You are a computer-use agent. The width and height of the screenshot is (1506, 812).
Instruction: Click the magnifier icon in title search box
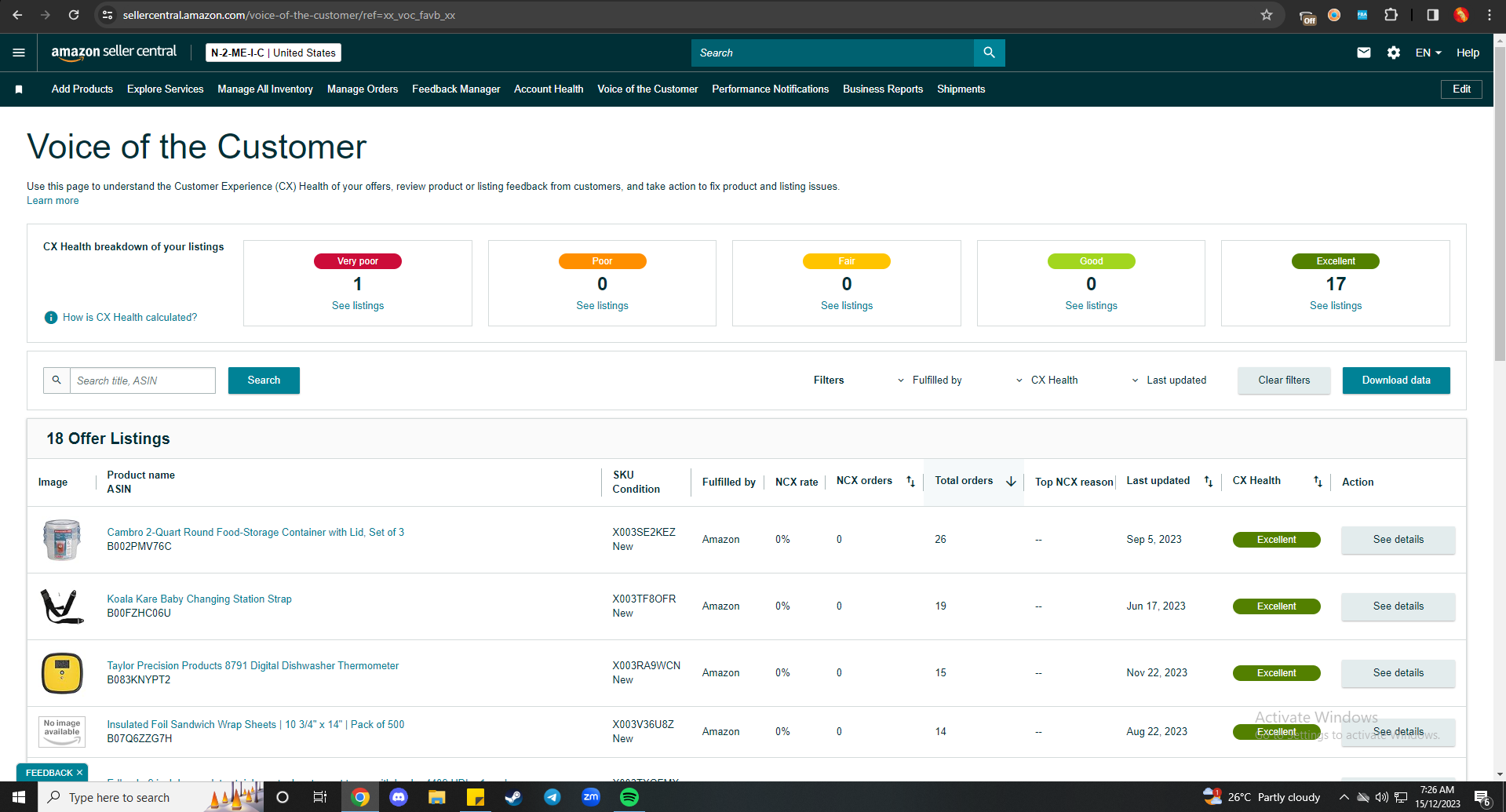click(57, 381)
